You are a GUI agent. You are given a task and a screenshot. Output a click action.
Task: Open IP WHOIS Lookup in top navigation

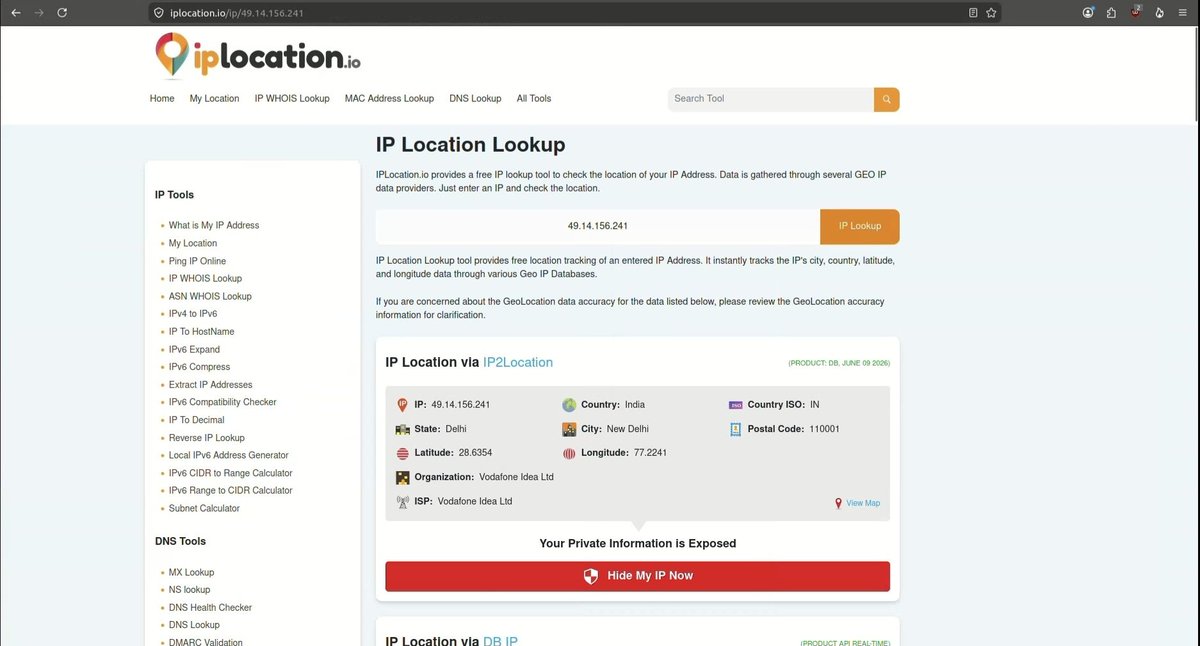pyautogui.click(x=292, y=99)
